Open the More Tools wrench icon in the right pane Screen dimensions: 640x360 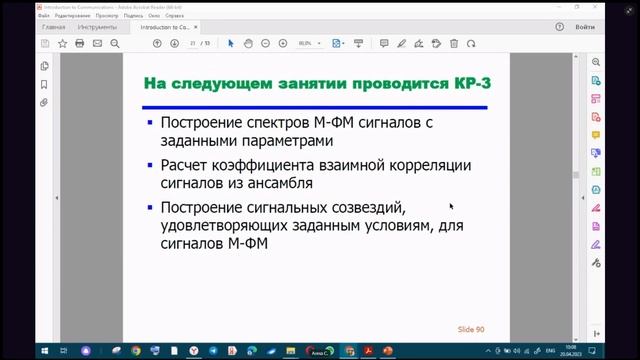click(596, 263)
